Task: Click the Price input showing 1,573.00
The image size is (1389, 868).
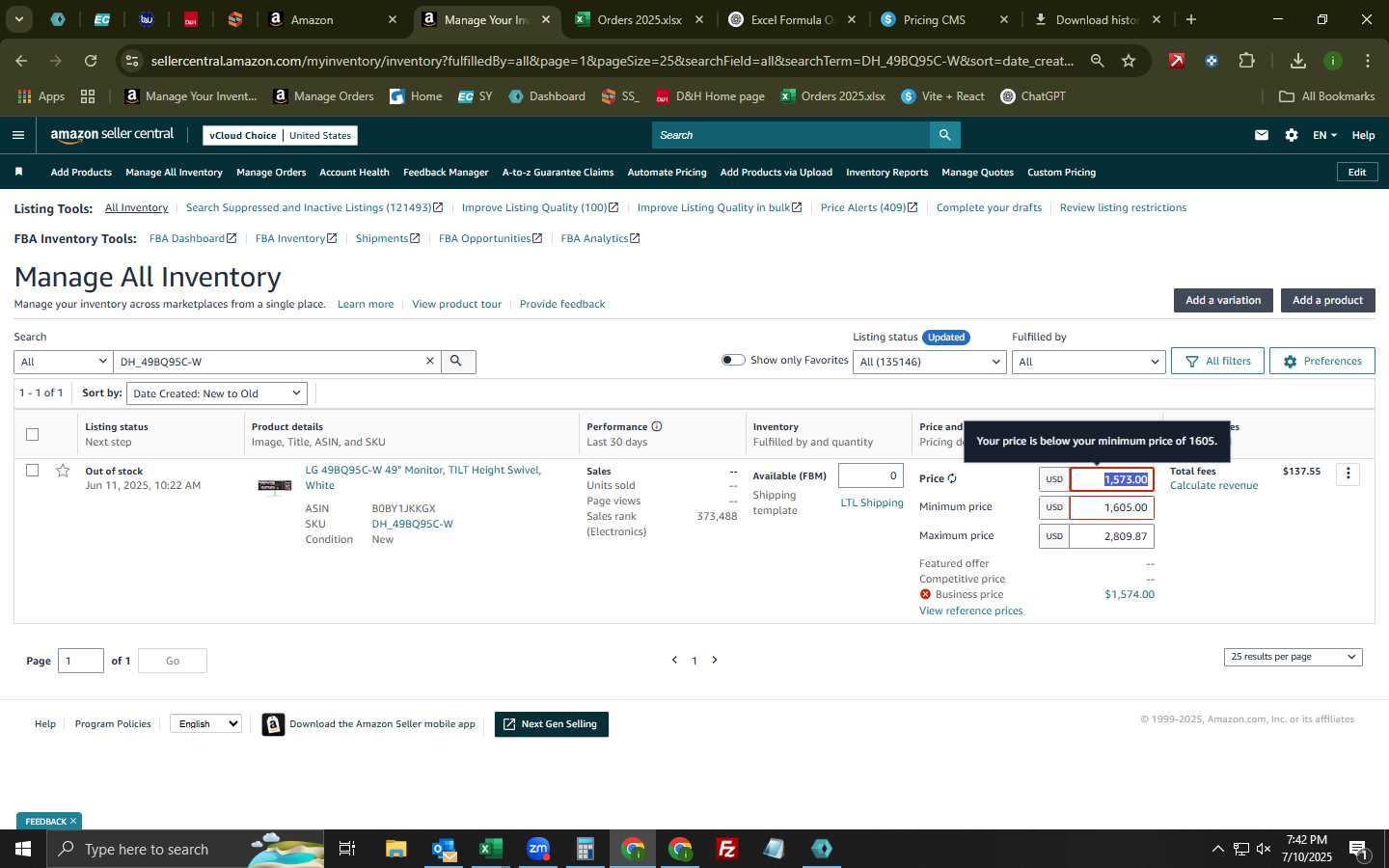Action: 1111,479
